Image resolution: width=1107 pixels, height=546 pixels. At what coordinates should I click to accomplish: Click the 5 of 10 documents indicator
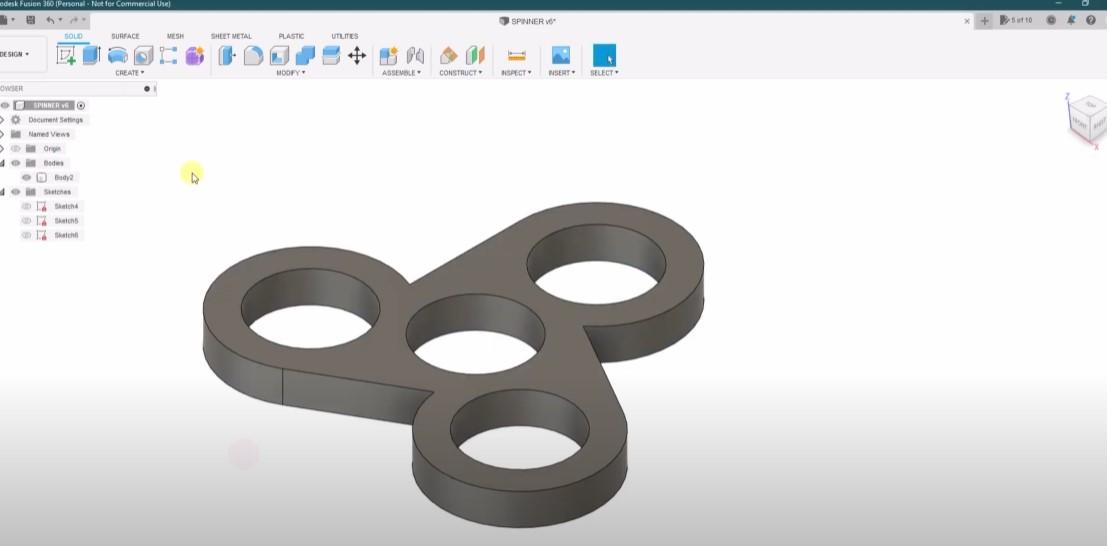click(1017, 20)
